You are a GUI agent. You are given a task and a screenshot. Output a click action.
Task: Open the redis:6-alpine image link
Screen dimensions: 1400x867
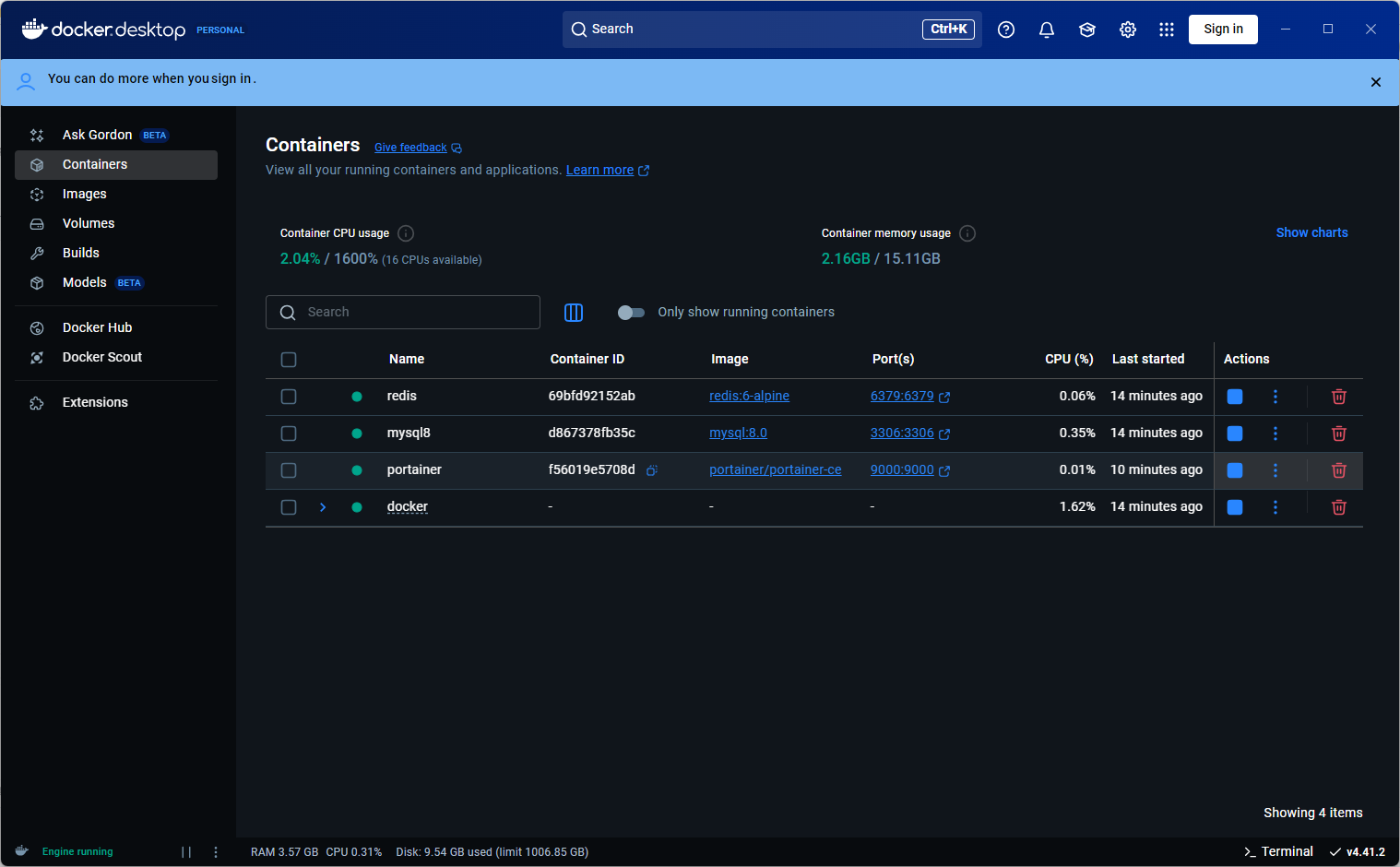(749, 396)
